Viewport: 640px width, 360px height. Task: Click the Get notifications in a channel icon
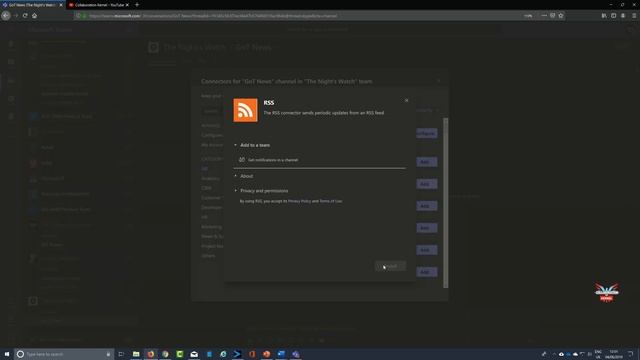pyautogui.click(x=242, y=160)
